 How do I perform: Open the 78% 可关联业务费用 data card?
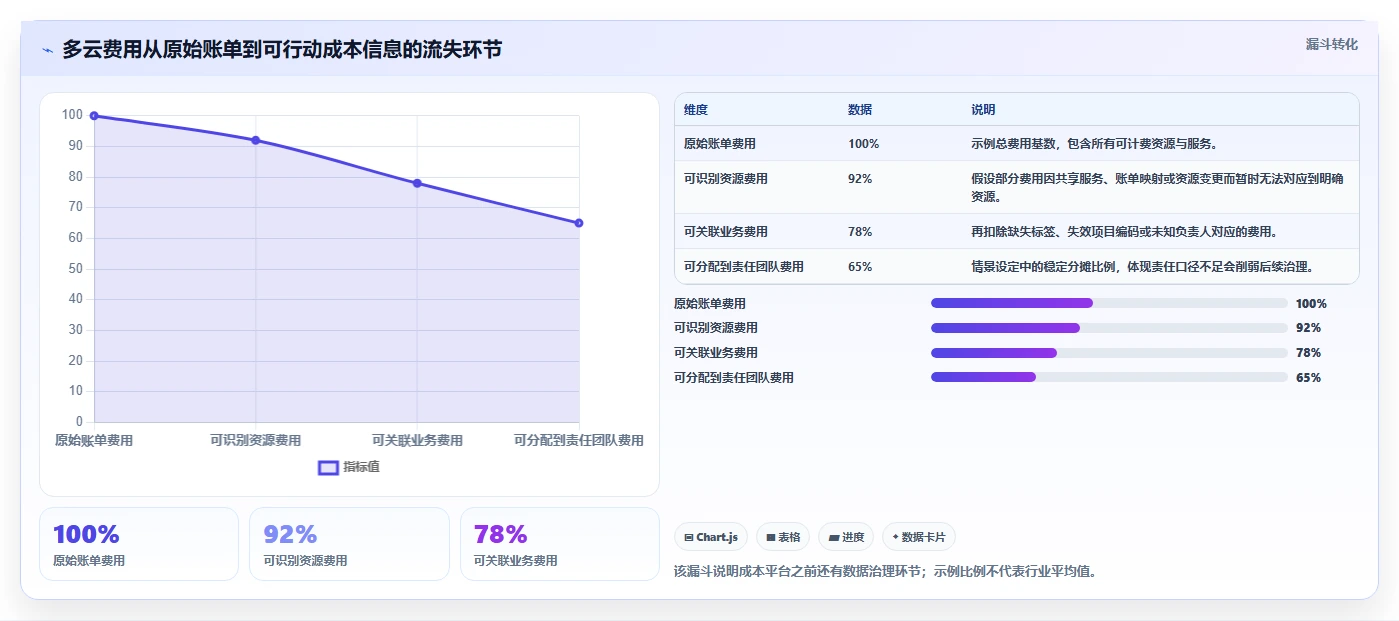coord(559,544)
